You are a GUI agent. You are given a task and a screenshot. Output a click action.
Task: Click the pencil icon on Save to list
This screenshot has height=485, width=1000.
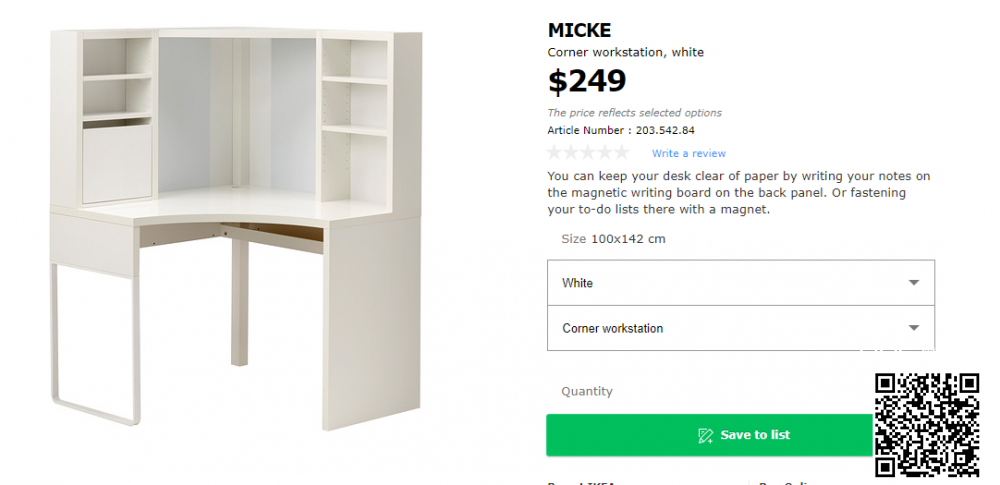click(x=705, y=435)
